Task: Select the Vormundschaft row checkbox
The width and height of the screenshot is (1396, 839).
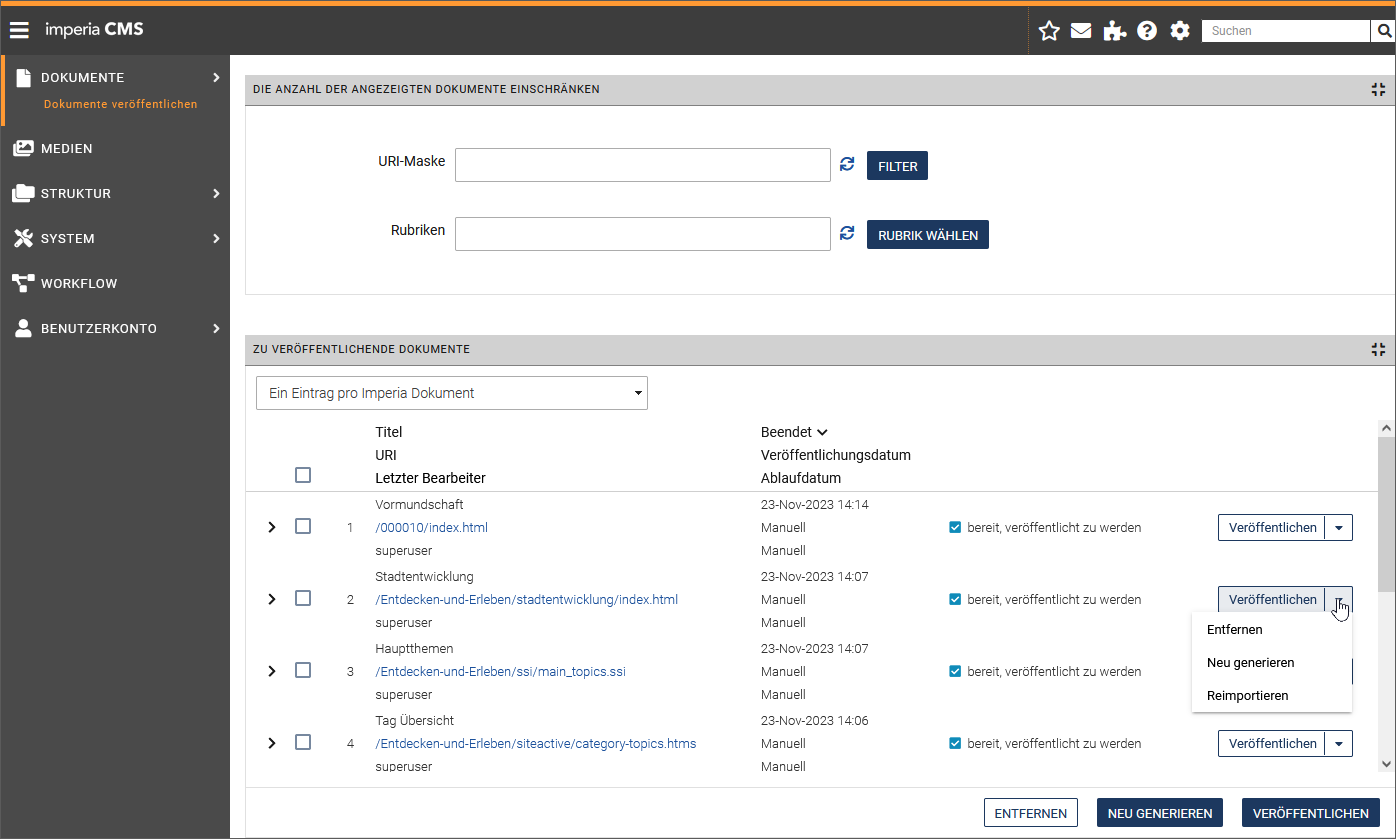Action: [x=303, y=526]
